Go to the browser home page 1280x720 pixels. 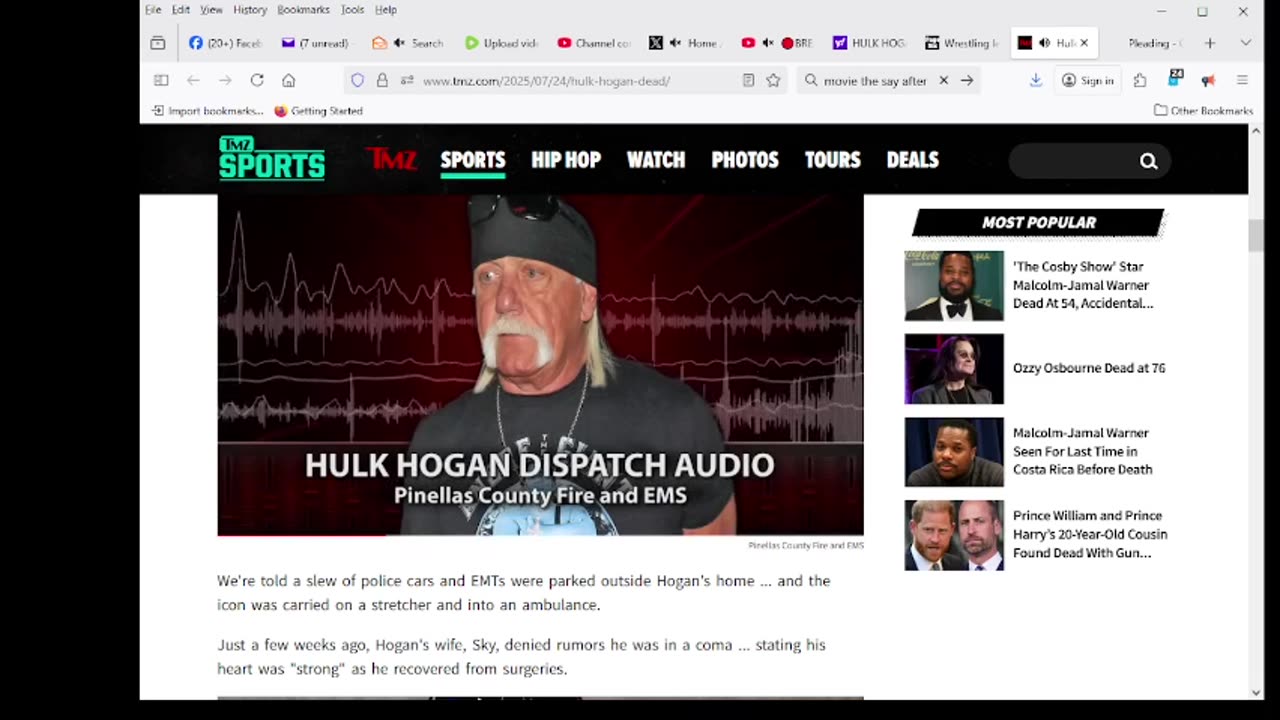point(289,80)
